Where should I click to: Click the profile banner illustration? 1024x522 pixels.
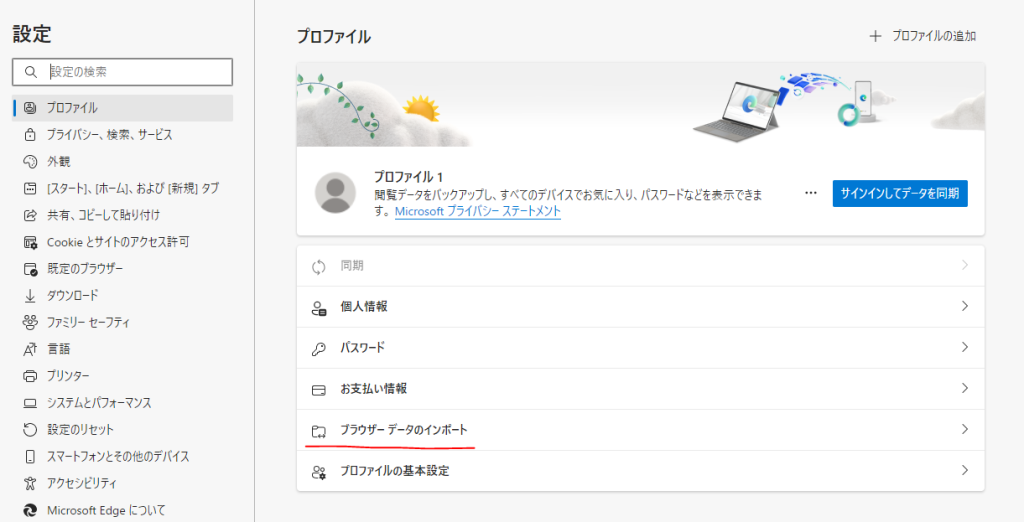(x=641, y=105)
